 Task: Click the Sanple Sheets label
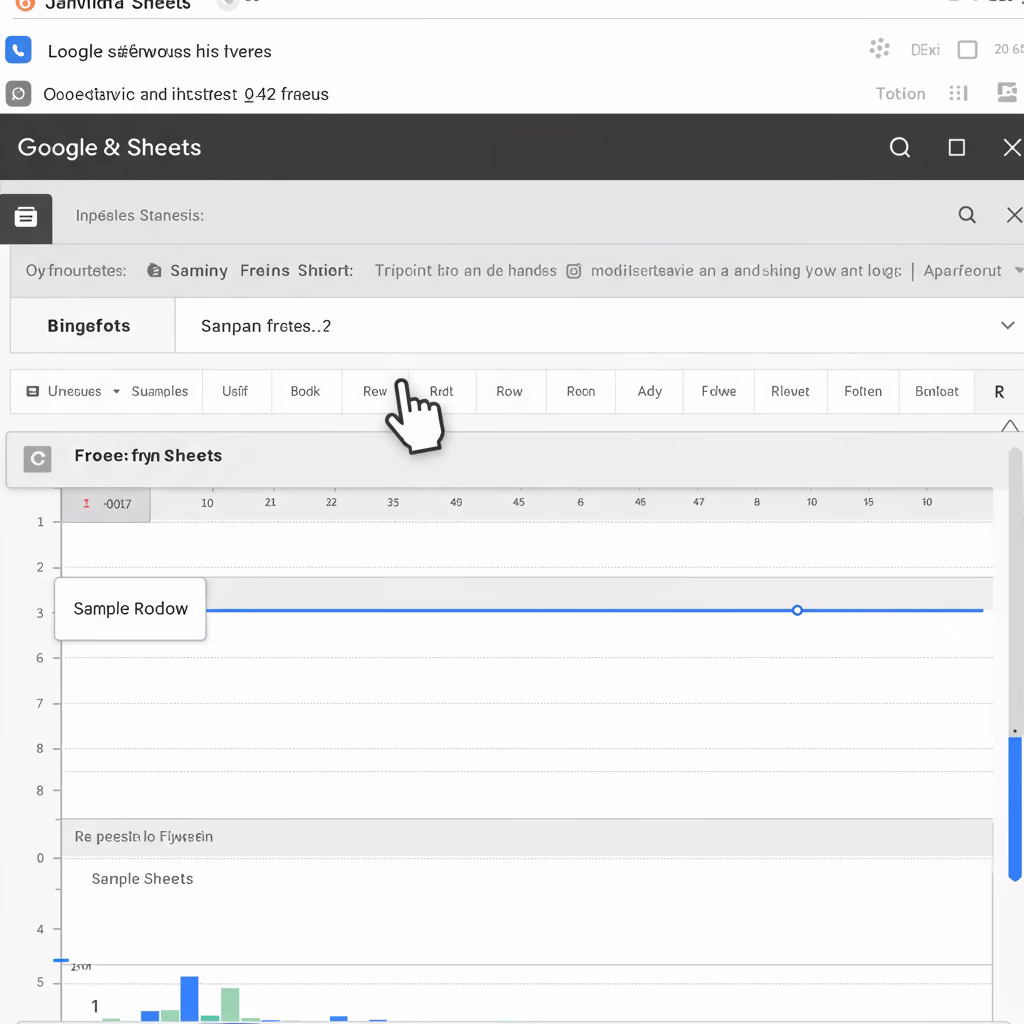point(142,878)
